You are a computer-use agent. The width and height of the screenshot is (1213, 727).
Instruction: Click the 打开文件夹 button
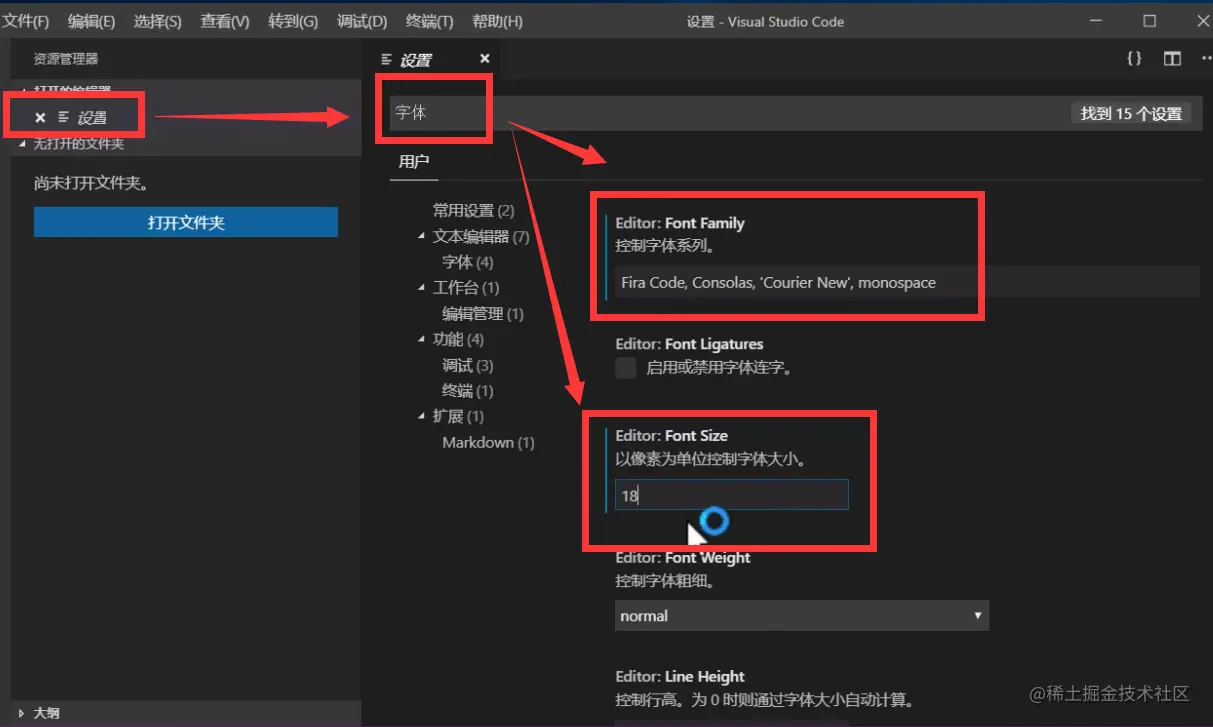point(184,221)
